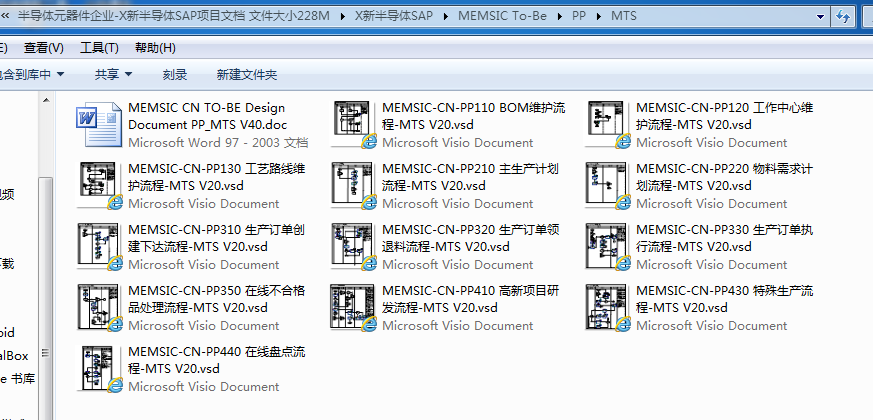Select the PP350 在线不合格品处理流程 Visio file icon
873x420 pixels.
pos(99,307)
